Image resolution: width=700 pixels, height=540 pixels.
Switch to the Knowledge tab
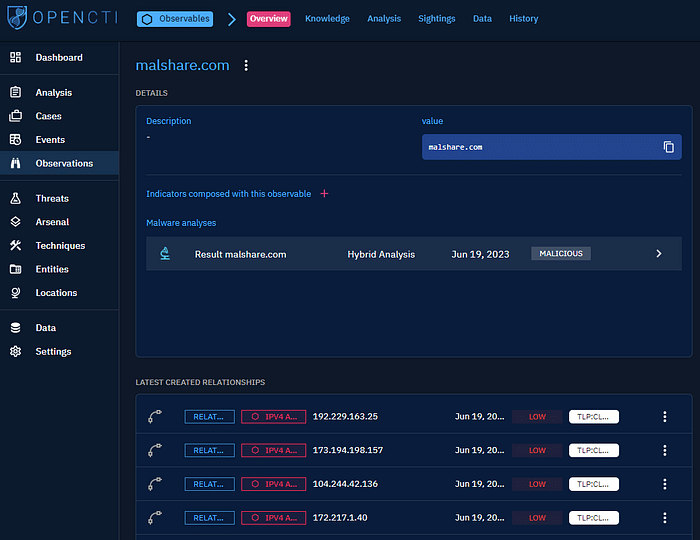(327, 19)
